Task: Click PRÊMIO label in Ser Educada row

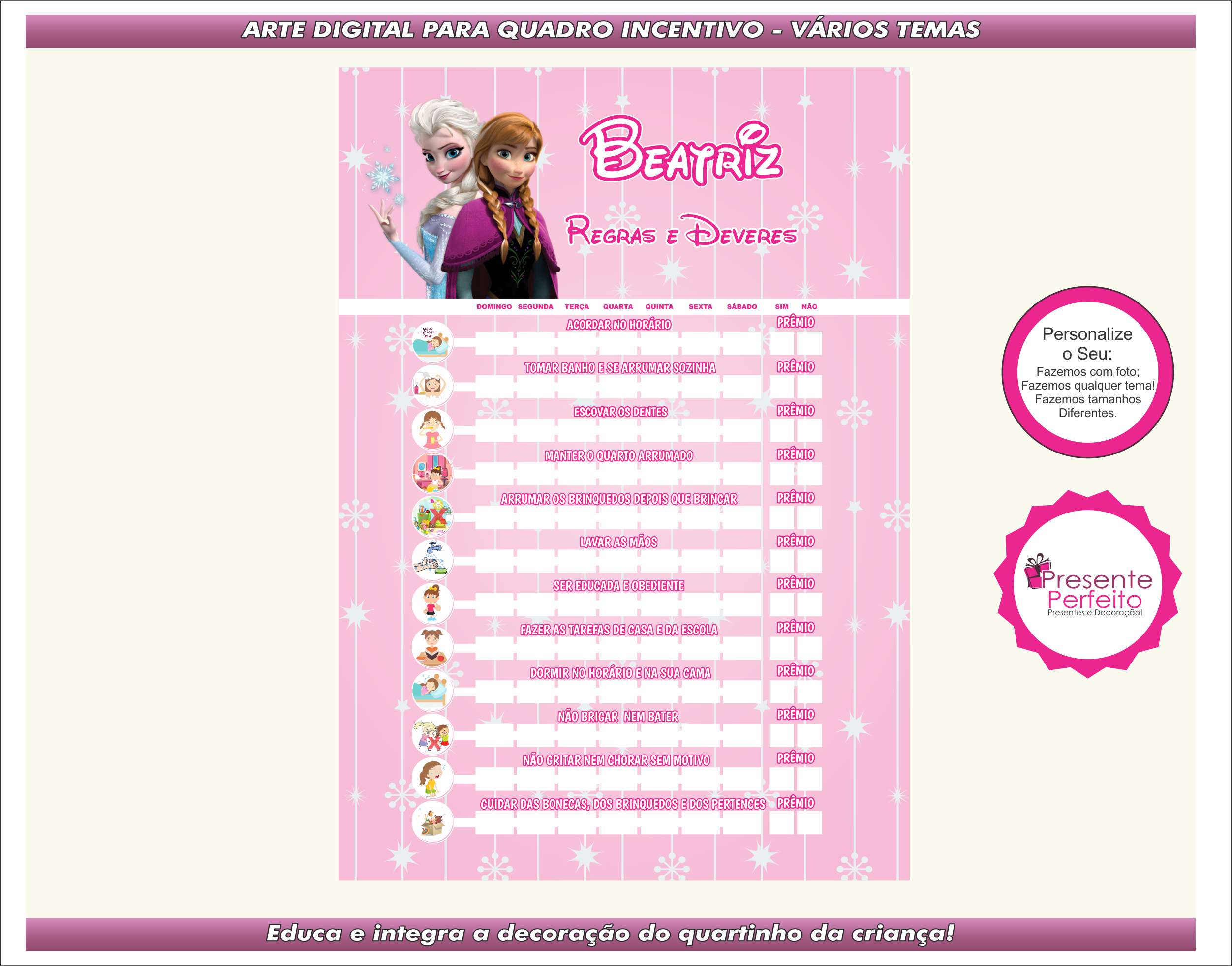Action: pyautogui.click(x=795, y=584)
